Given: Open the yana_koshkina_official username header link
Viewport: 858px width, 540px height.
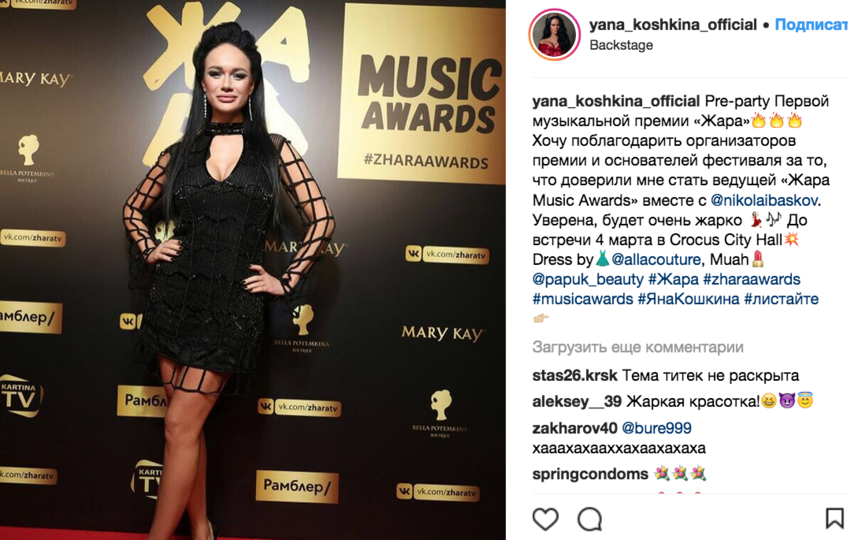Looking at the screenshot, I should click(673, 25).
